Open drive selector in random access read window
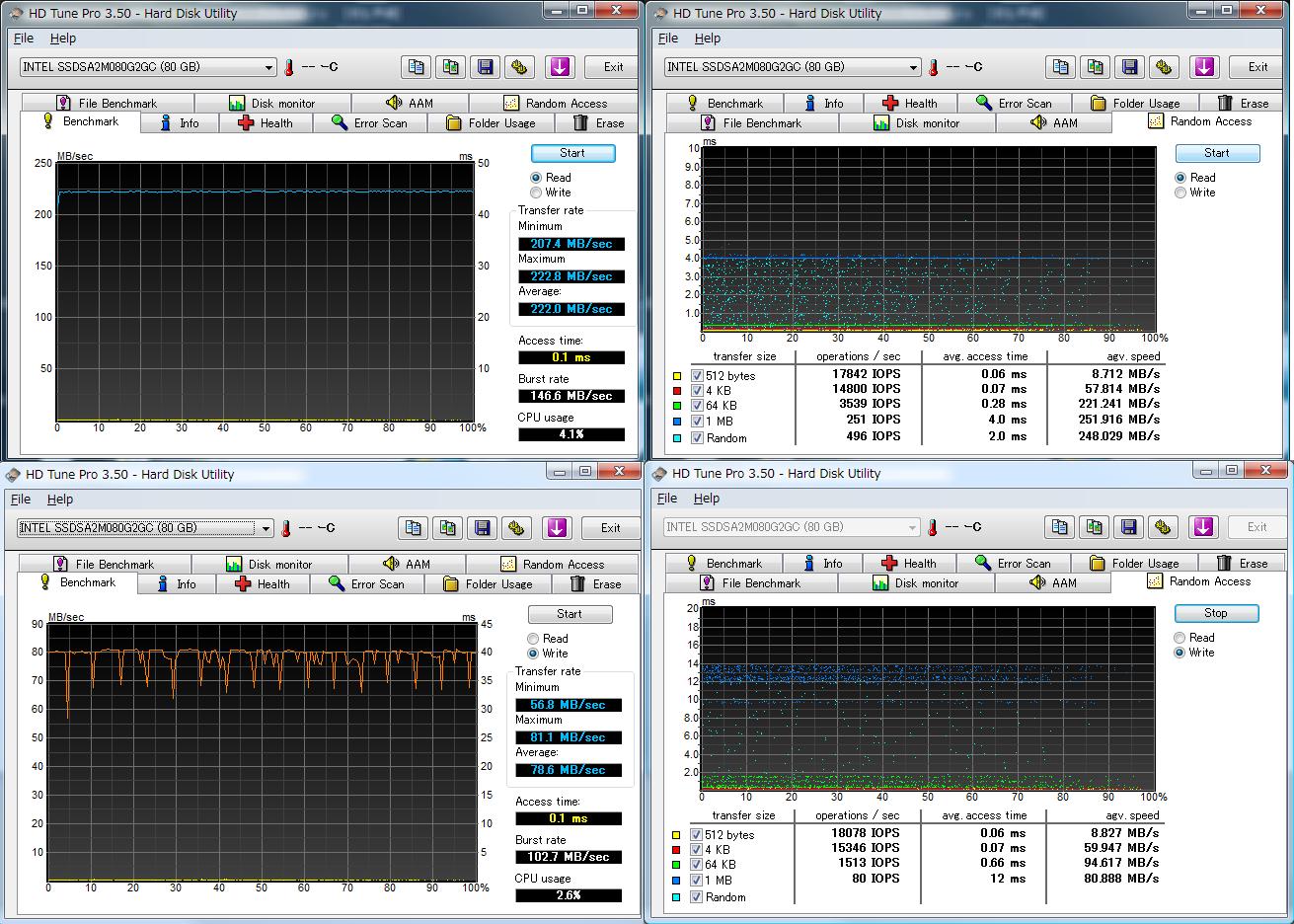 coord(913,67)
